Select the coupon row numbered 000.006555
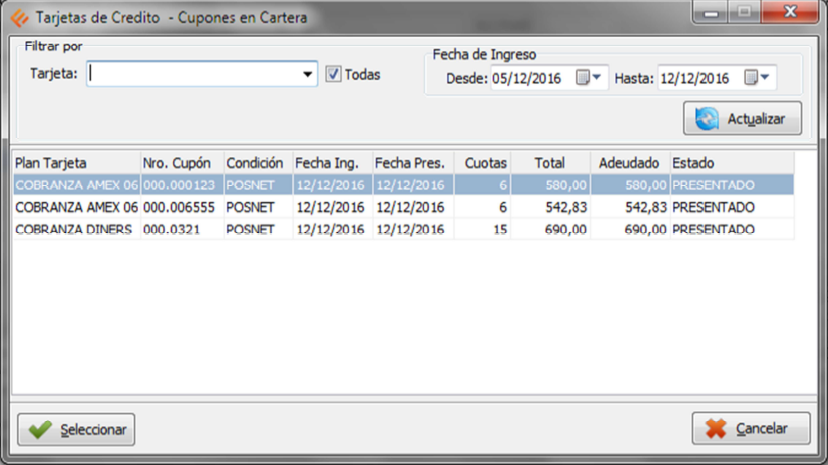Image resolution: width=828 pixels, height=465 pixels. [x=179, y=207]
